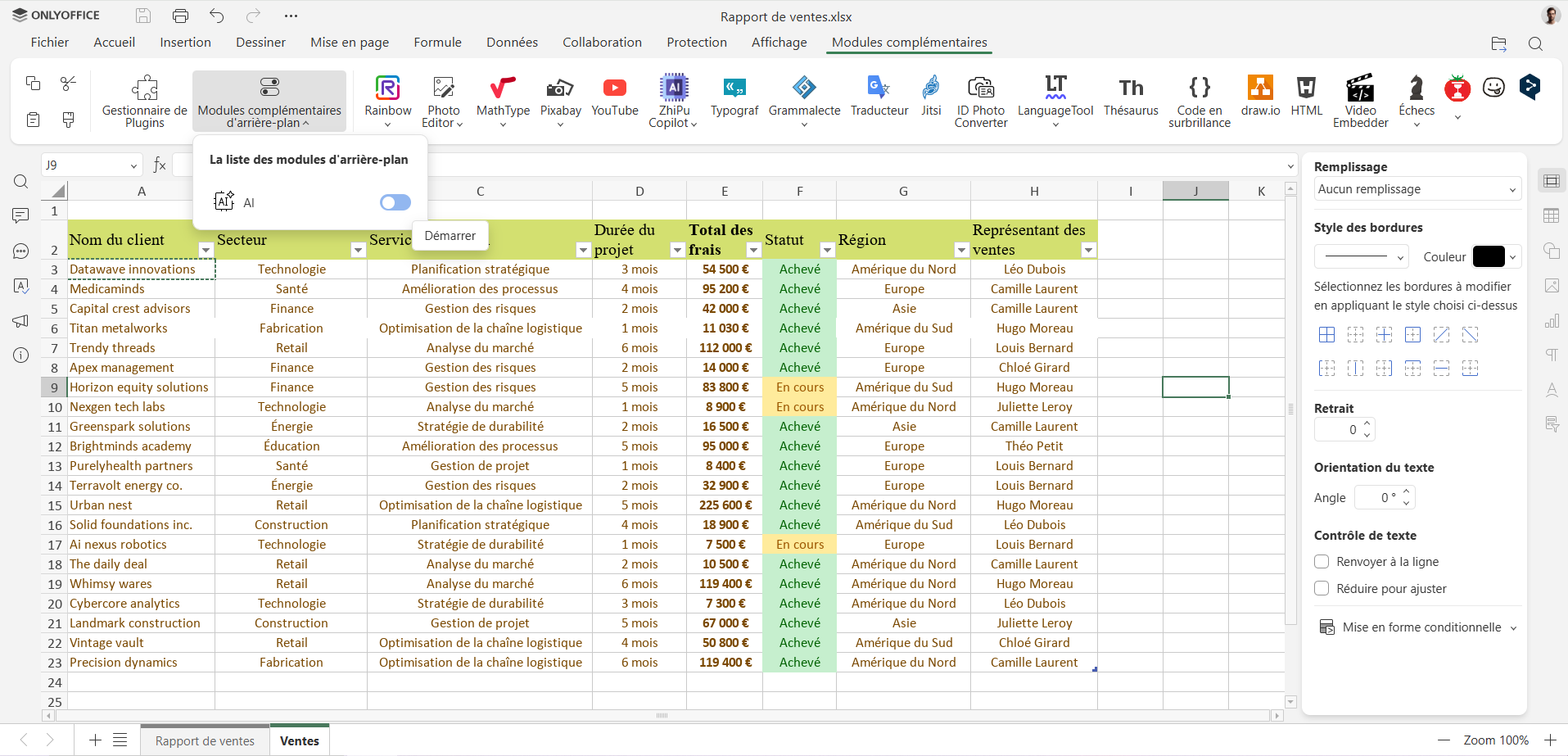The image size is (1568, 756).
Task: Open filter dropdown for Total des frais
Action: pyautogui.click(x=753, y=251)
